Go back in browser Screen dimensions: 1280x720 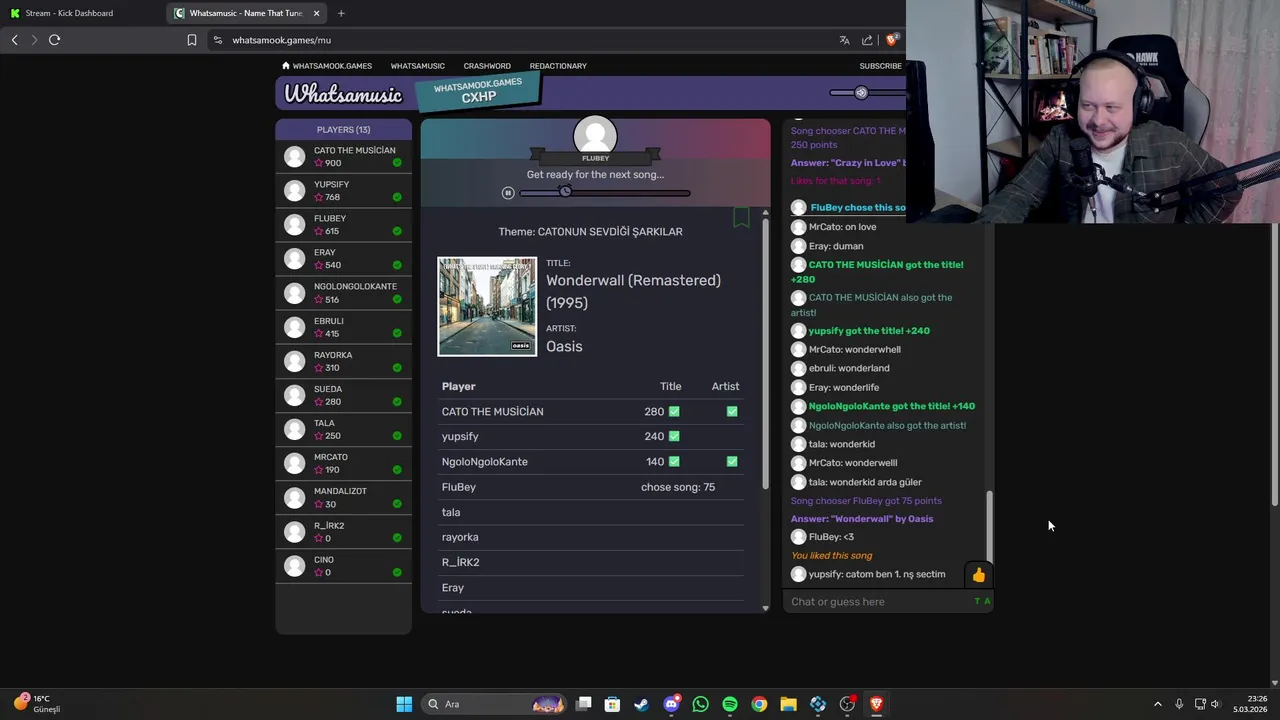[x=14, y=40]
